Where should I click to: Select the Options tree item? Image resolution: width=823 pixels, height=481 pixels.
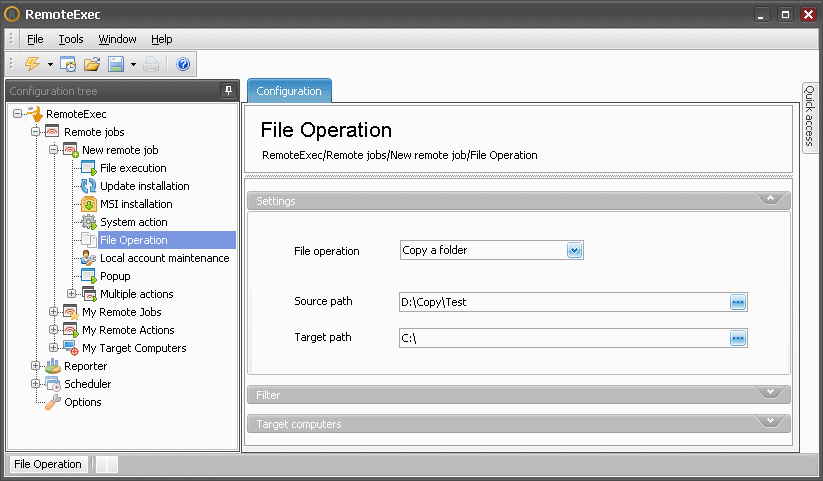coord(83,402)
